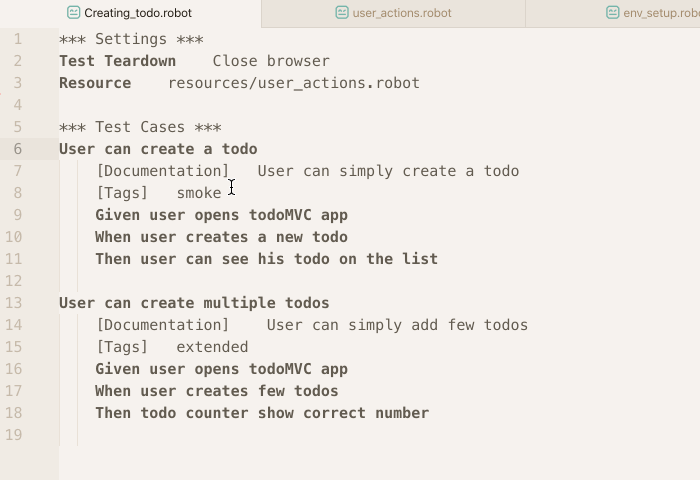700x480 pixels.
Task: Open the env_setup.robot tab
Action: [612, 13]
